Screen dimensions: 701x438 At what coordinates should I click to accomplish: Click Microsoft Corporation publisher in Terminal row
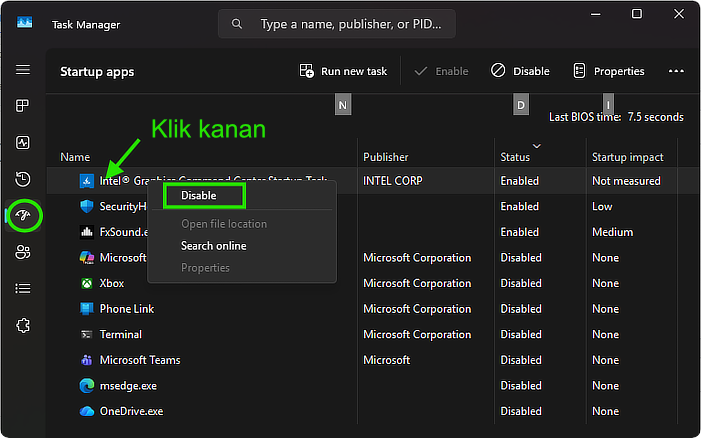417,334
